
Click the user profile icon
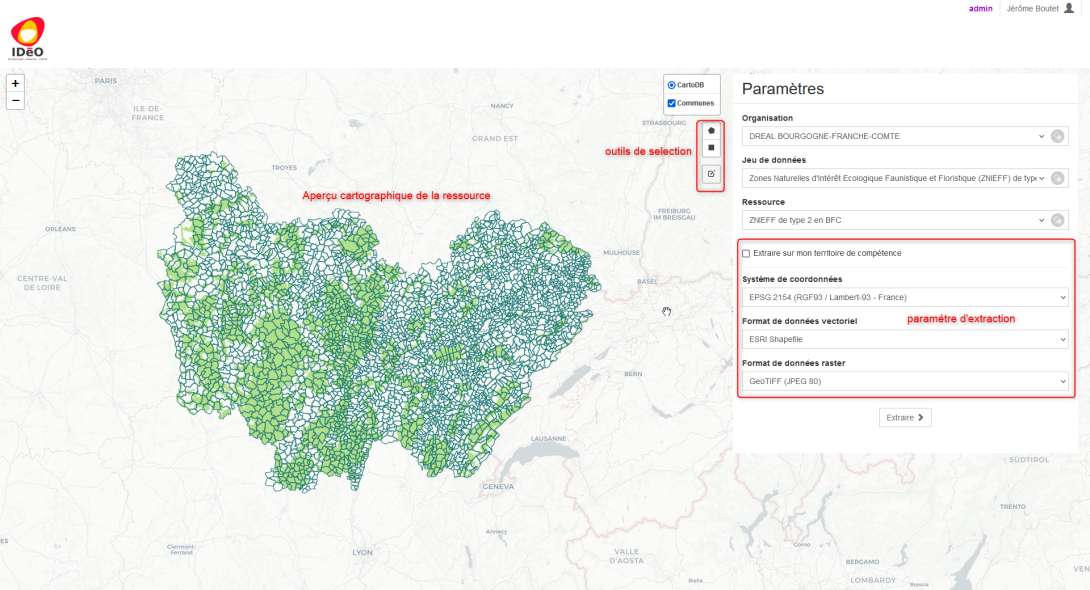tap(1069, 8)
